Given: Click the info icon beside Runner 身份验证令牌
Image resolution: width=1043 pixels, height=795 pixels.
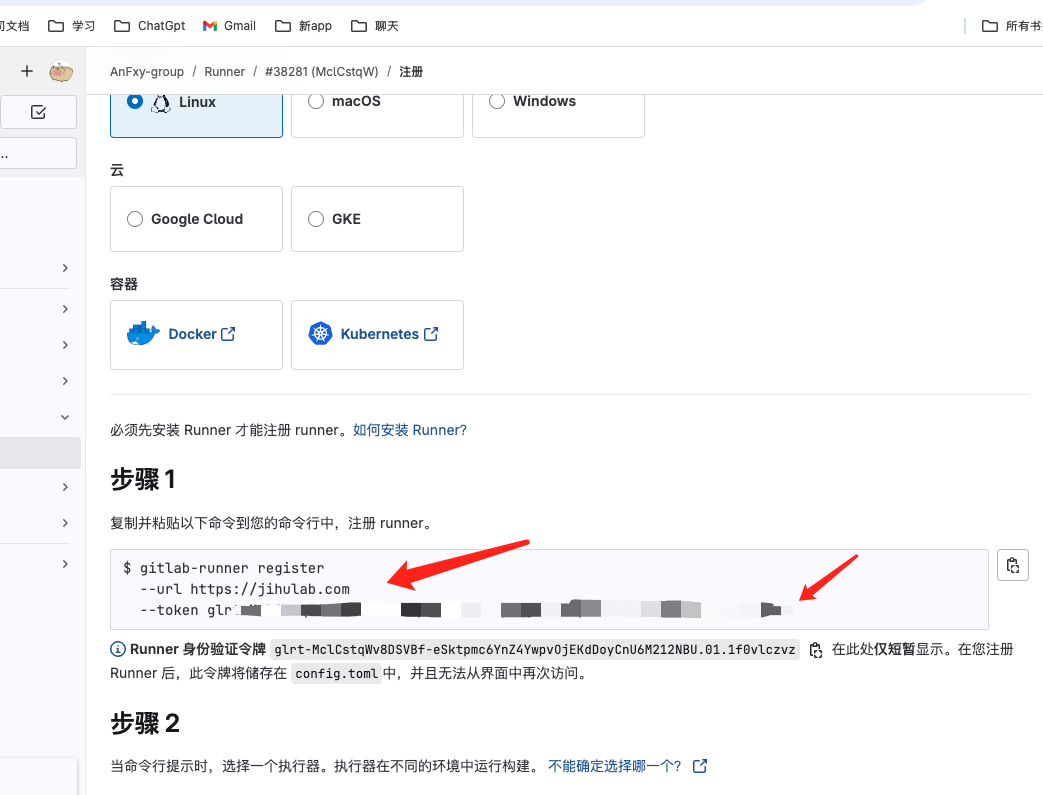Looking at the screenshot, I should (x=118, y=649).
